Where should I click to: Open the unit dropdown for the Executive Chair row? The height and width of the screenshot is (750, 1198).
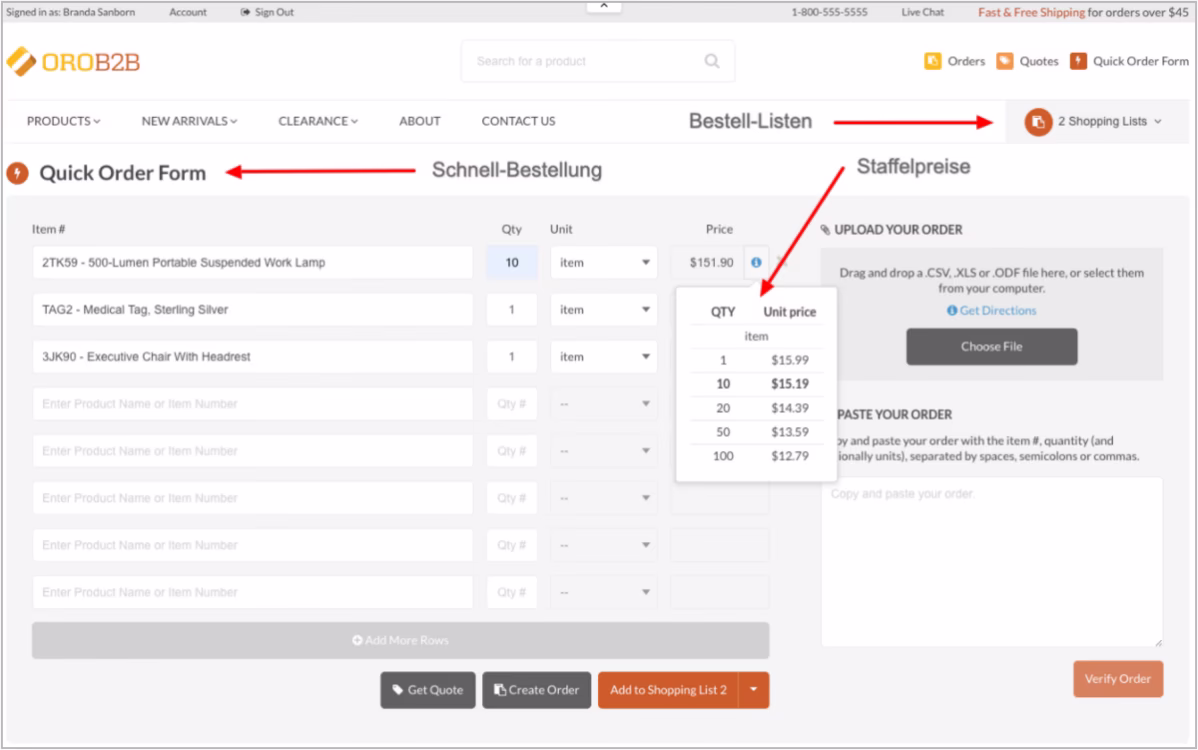(603, 356)
